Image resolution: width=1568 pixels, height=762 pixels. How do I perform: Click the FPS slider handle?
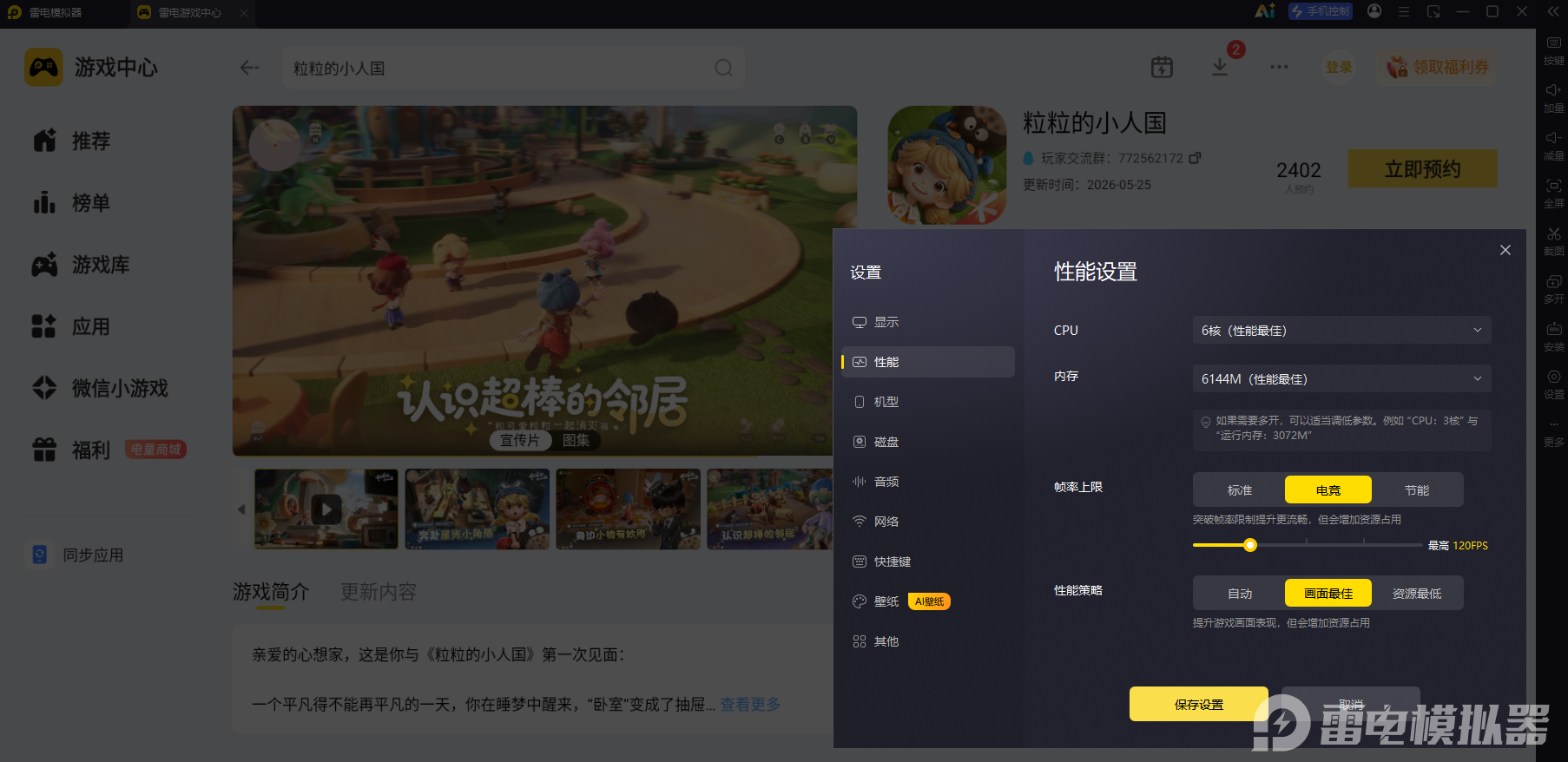(x=1250, y=545)
